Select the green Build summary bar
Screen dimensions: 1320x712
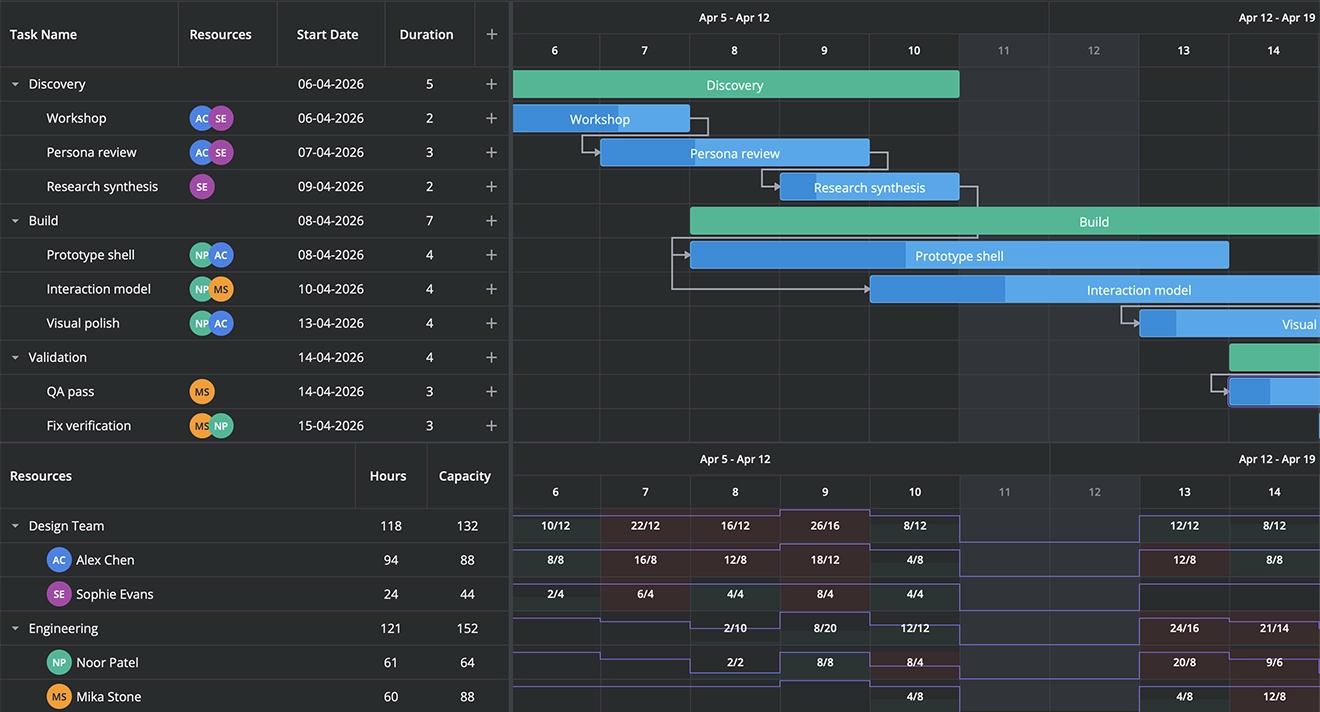coord(1005,222)
